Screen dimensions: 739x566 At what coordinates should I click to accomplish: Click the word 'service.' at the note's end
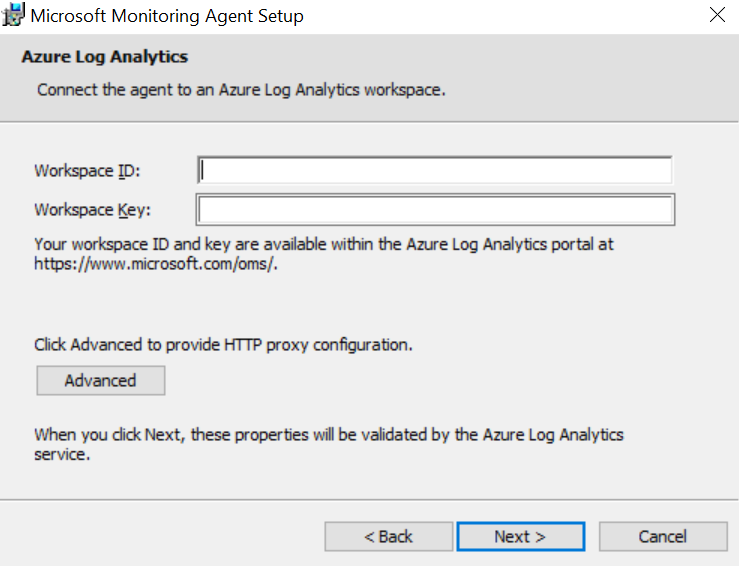[x=62, y=455]
